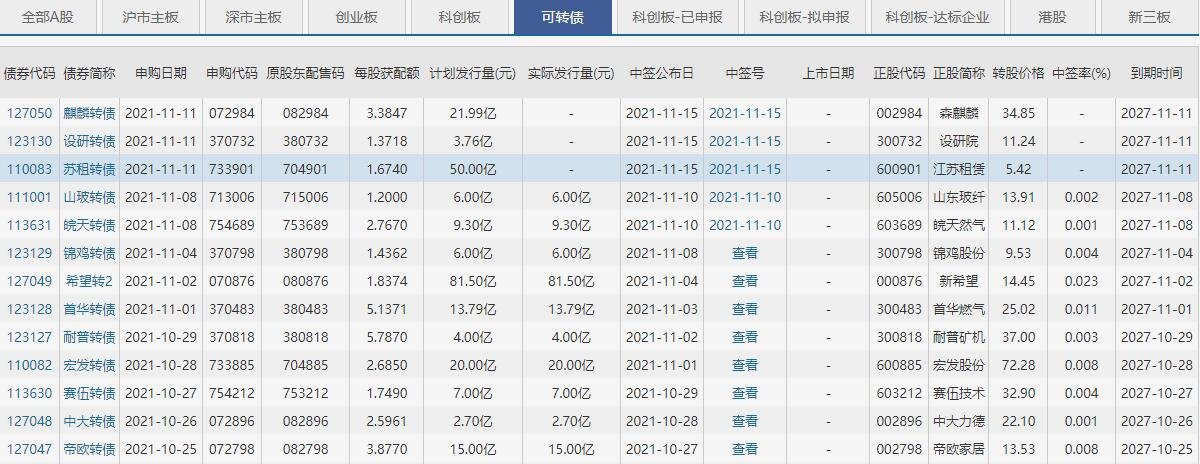Open 锦鸡转债 link
Screen dimensions: 1200x464
pos(89,253)
